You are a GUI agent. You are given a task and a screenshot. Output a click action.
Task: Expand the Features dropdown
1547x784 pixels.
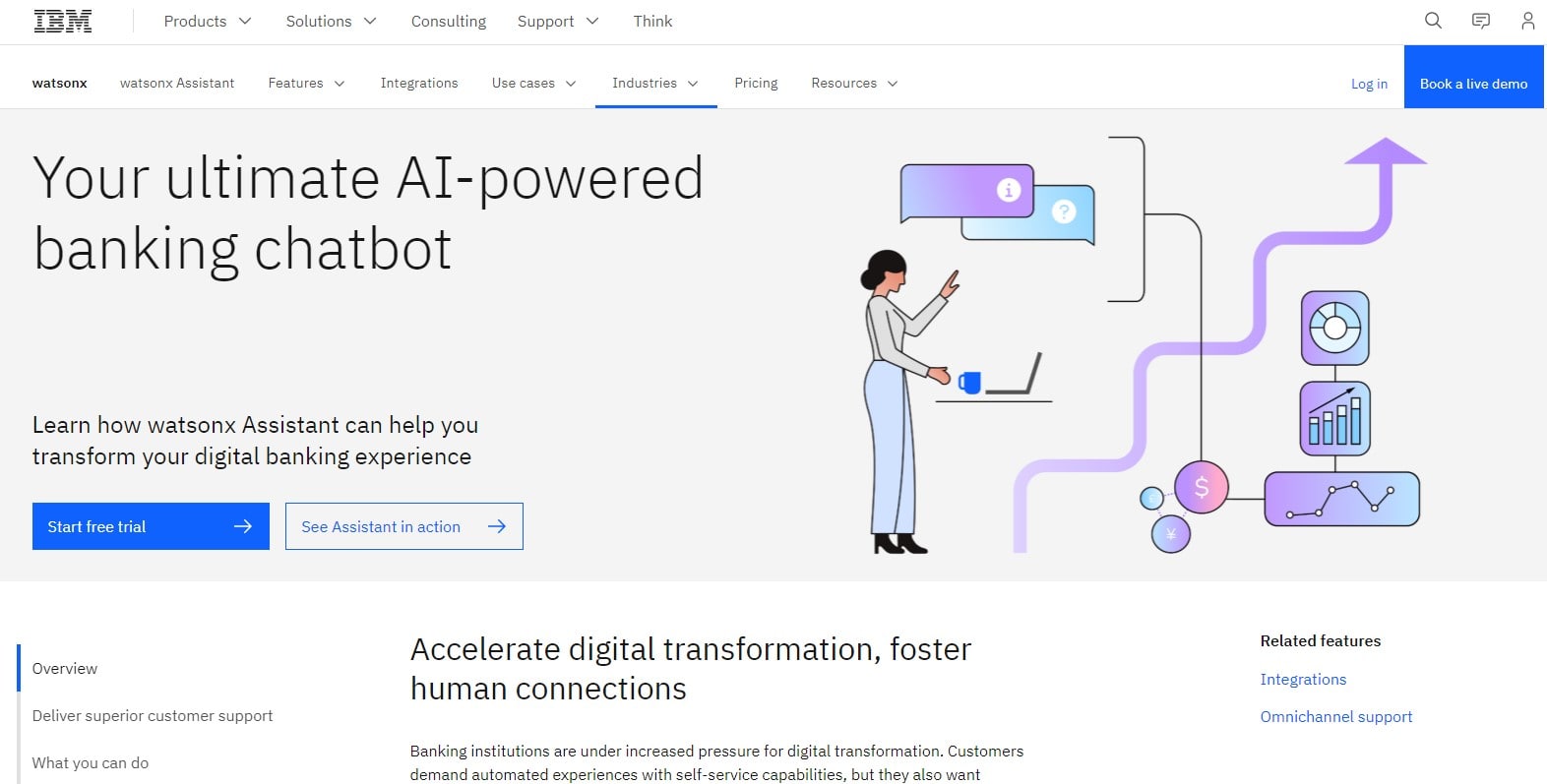coord(306,83)
